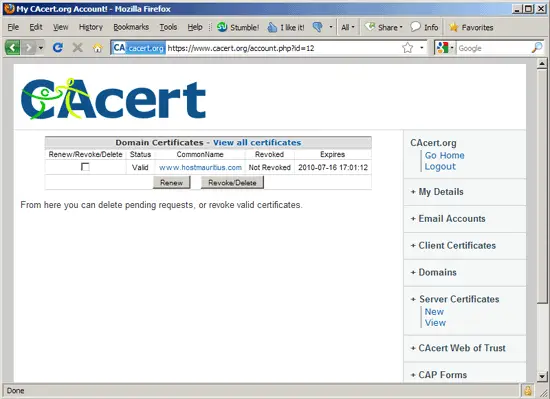Click the Stop loading X icon

[x=78, y=47]
